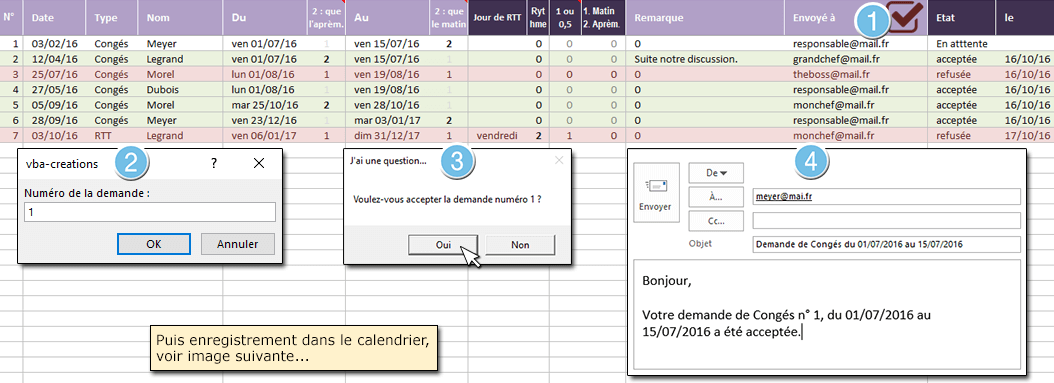1054x383 pixels.
Task: Click OK in vba-creations dialog
Action: [x=153, y=244]
